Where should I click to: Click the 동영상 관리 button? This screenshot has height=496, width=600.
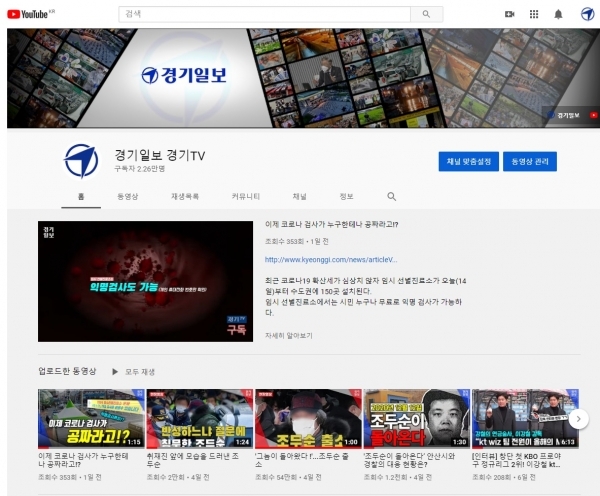click(x=530, y=162)
